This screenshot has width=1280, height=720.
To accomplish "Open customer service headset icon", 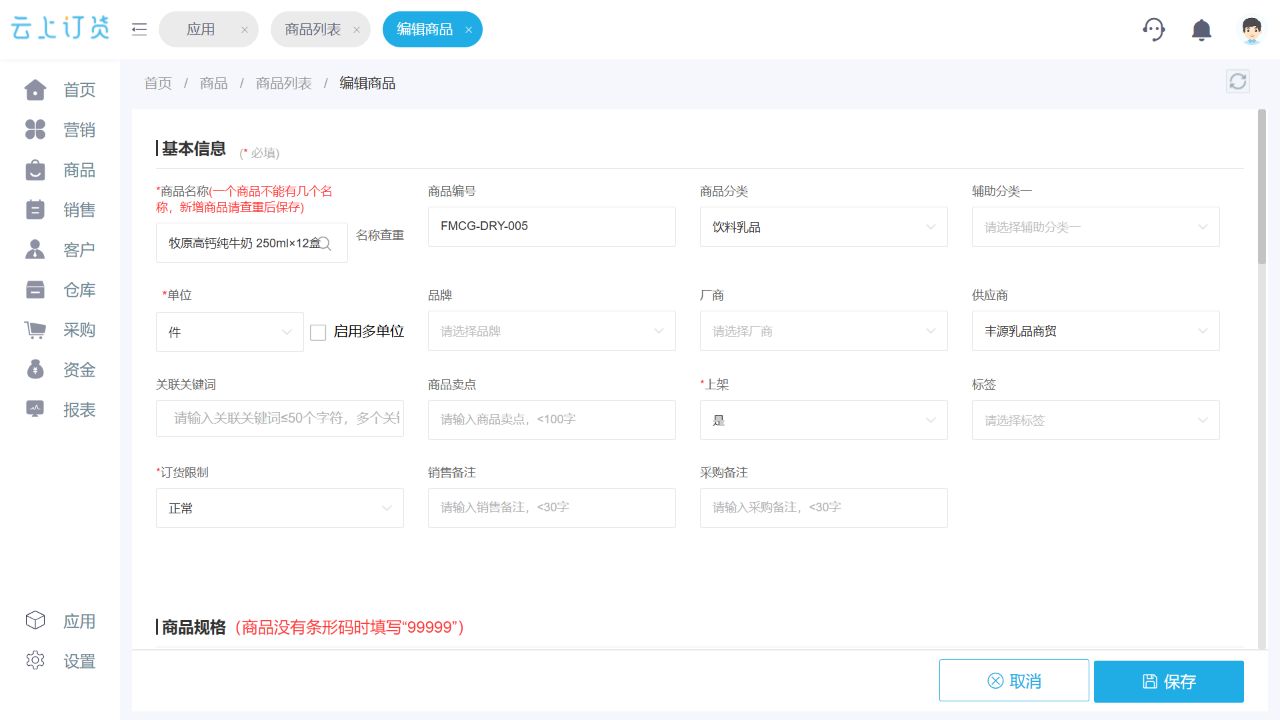I will (x=1154, y=29).
